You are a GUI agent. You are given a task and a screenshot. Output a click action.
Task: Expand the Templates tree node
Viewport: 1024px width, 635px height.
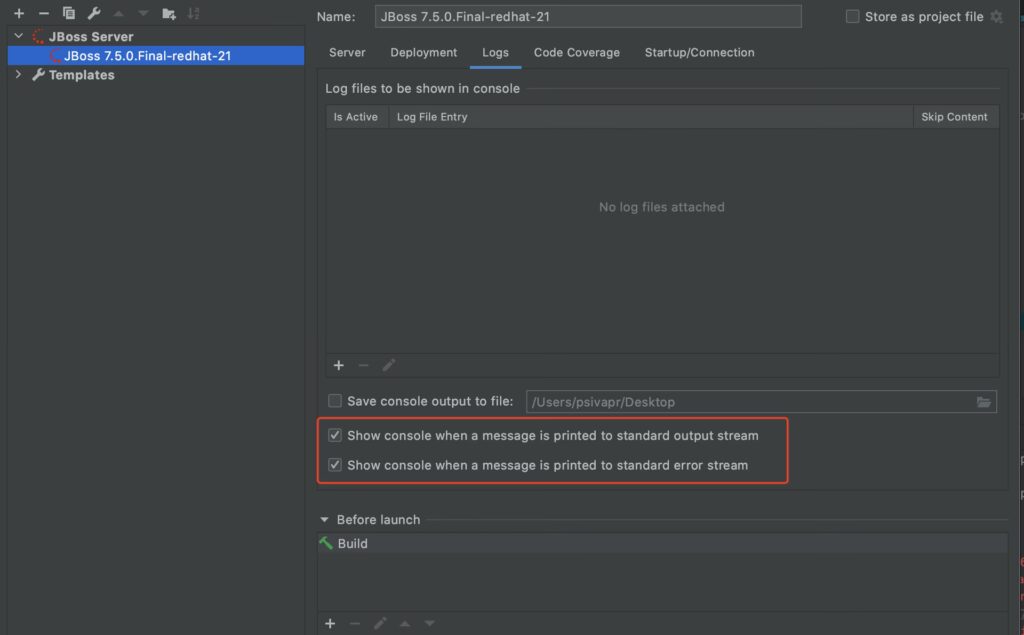18,75
